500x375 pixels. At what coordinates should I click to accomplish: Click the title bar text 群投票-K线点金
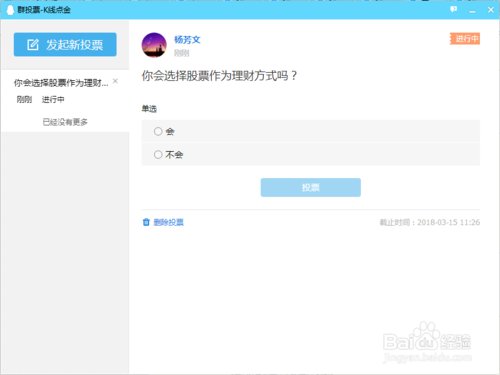click(44, 10)
